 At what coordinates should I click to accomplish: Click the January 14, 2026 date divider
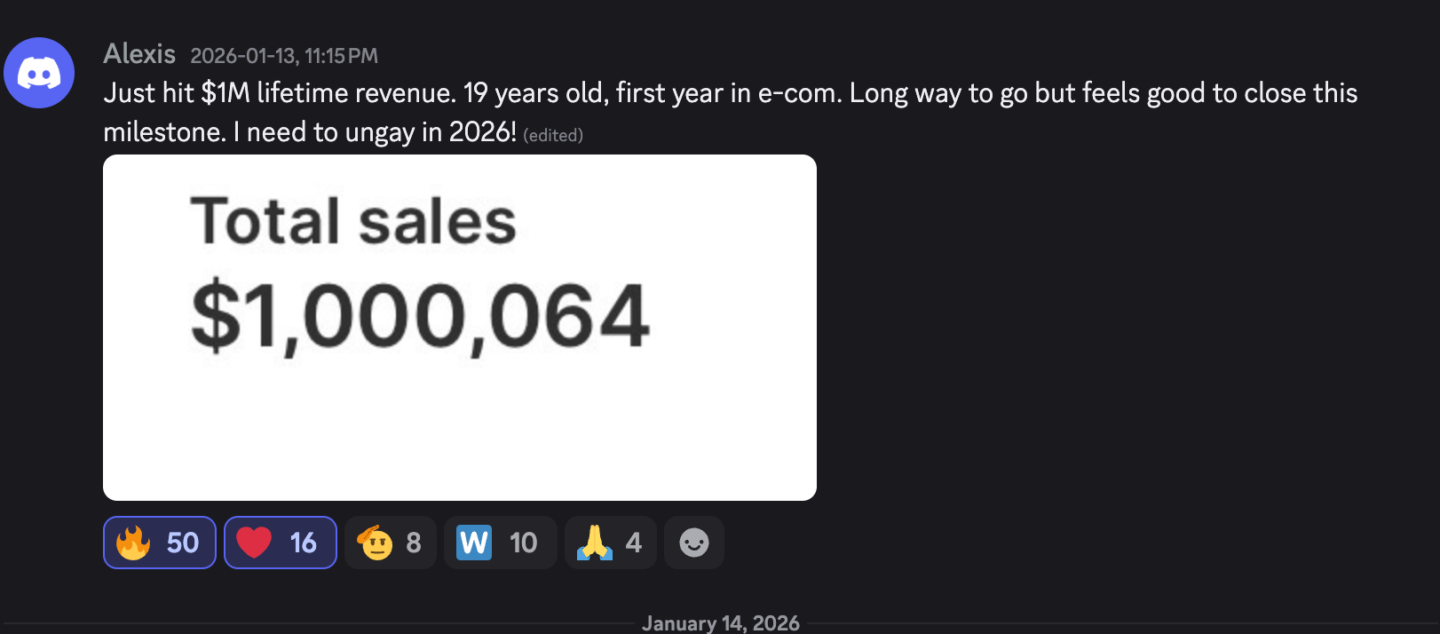720,623
